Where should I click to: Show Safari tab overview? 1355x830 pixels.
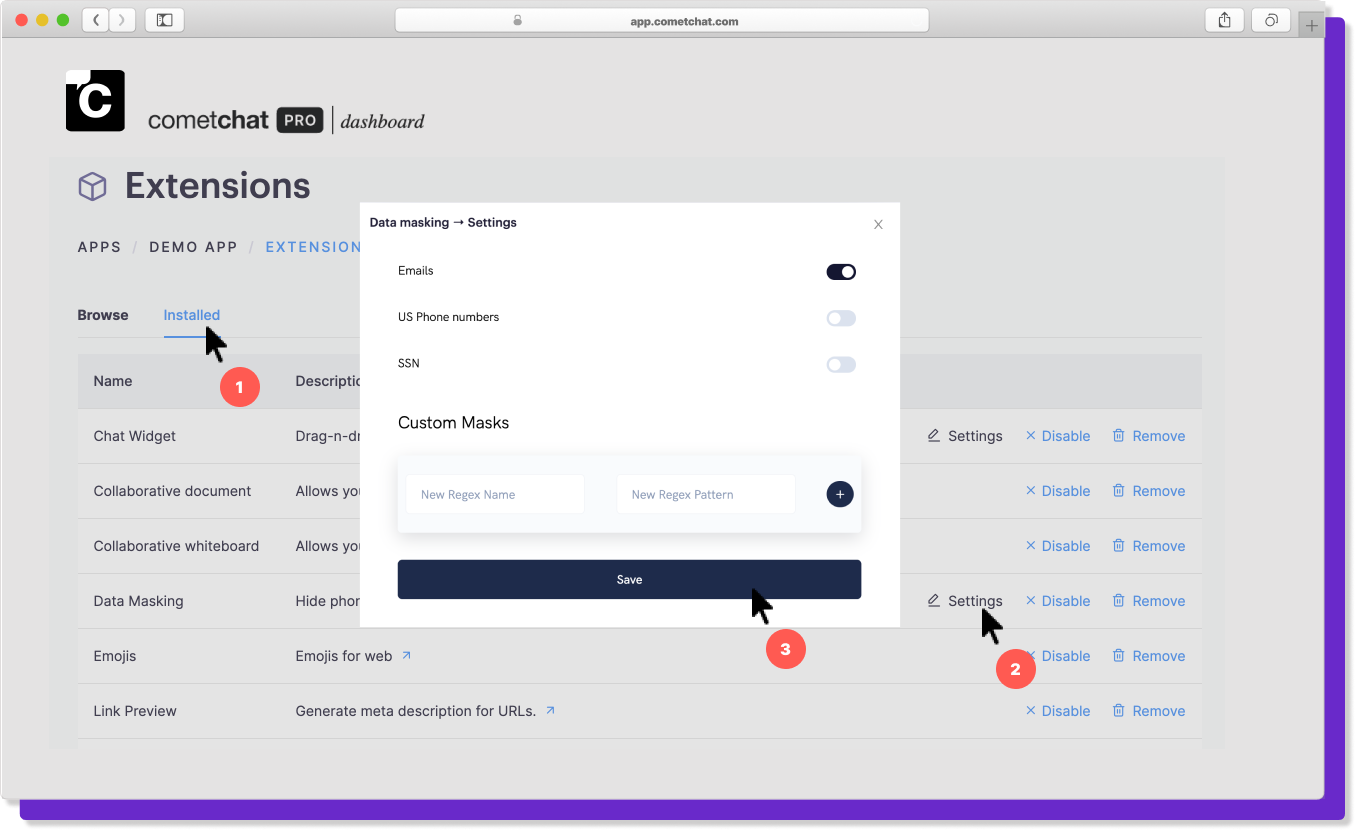pos(1271,20)
